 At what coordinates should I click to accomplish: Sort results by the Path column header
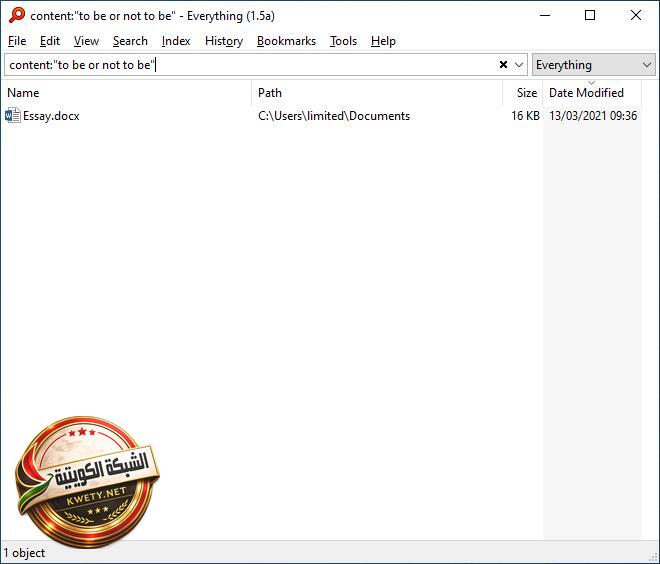270,93
